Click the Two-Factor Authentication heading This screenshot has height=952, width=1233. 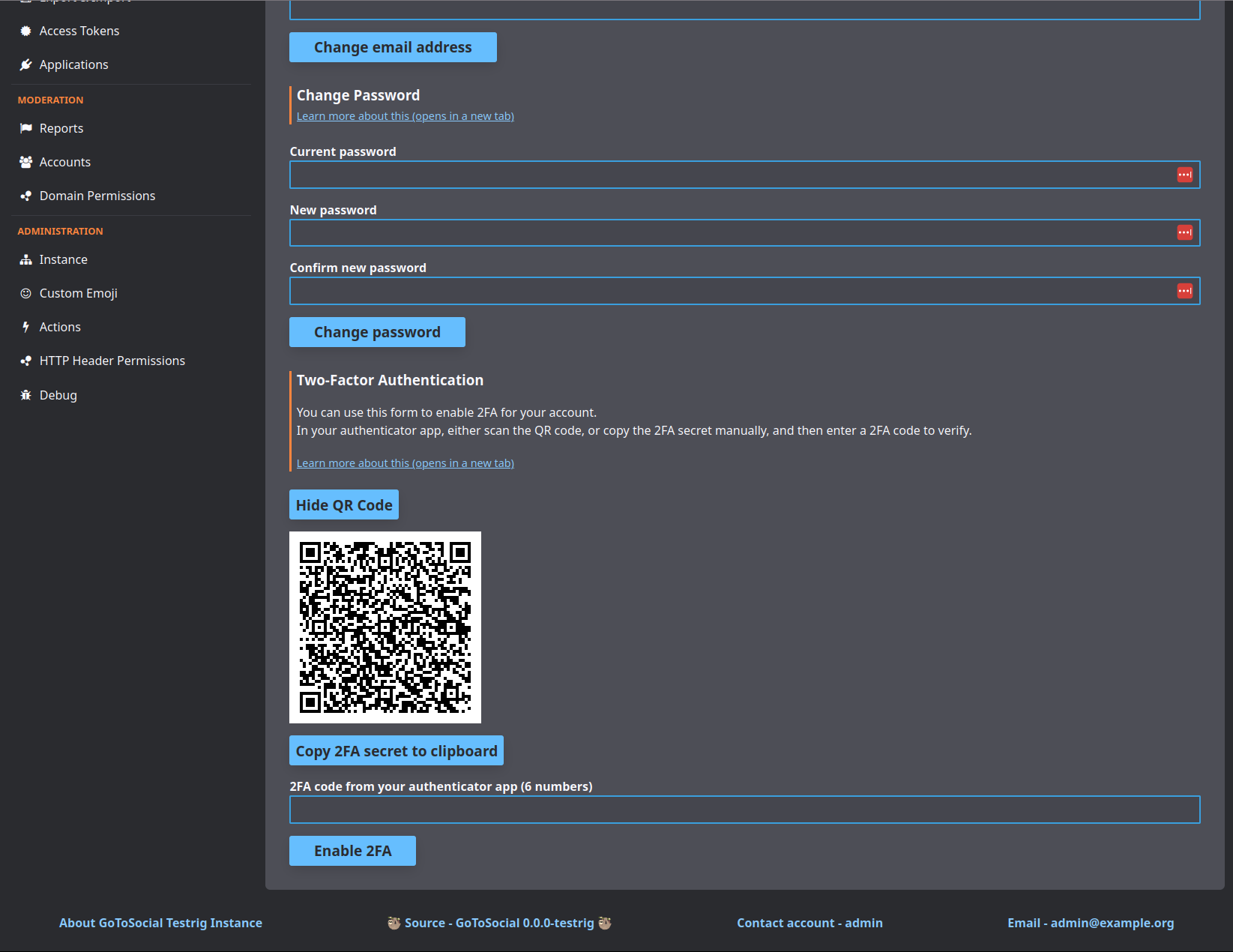(390, 380)
